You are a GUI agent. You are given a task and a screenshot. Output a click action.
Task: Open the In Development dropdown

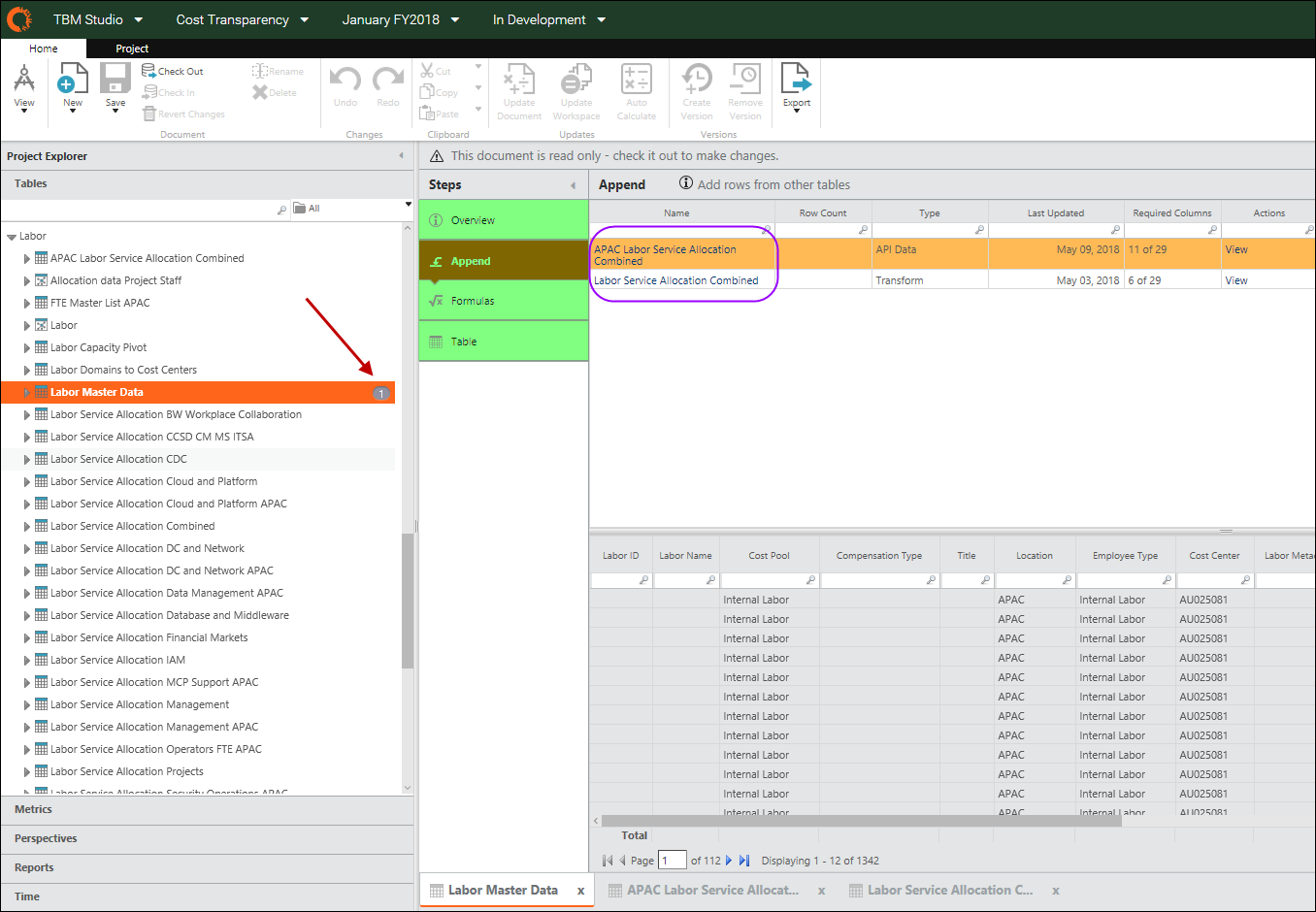pos(549,19)
